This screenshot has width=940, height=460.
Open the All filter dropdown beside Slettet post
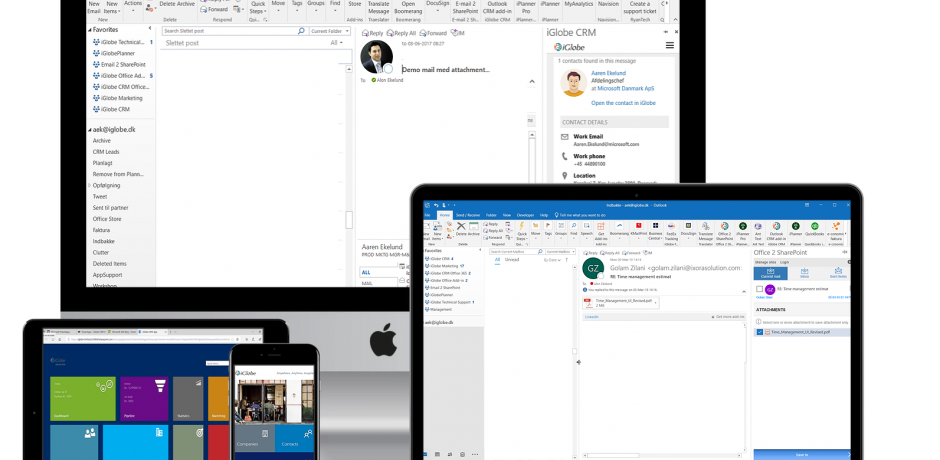(337, 43)
